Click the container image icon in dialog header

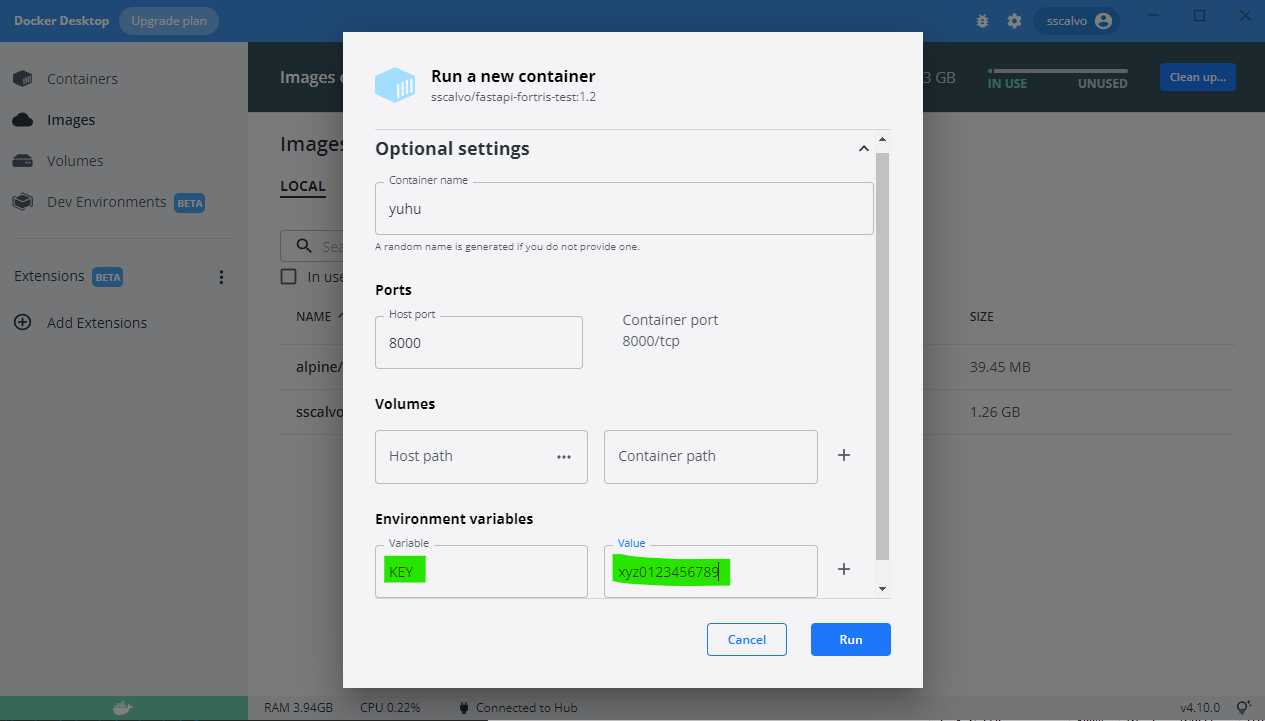pyautogui.click(x=395, y=85)
